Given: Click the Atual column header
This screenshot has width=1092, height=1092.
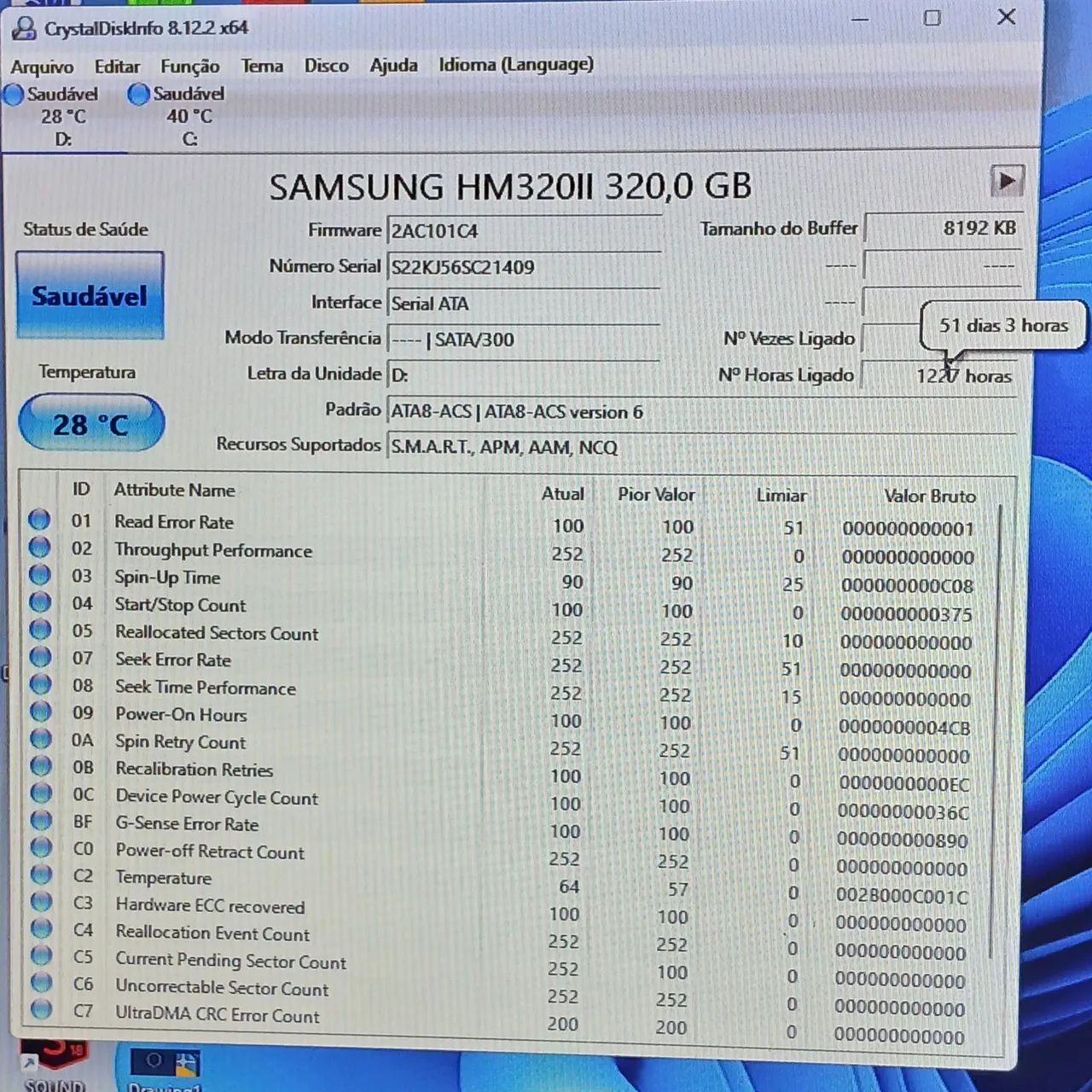Looking at the screenshot, I should [x=563, y=493].
